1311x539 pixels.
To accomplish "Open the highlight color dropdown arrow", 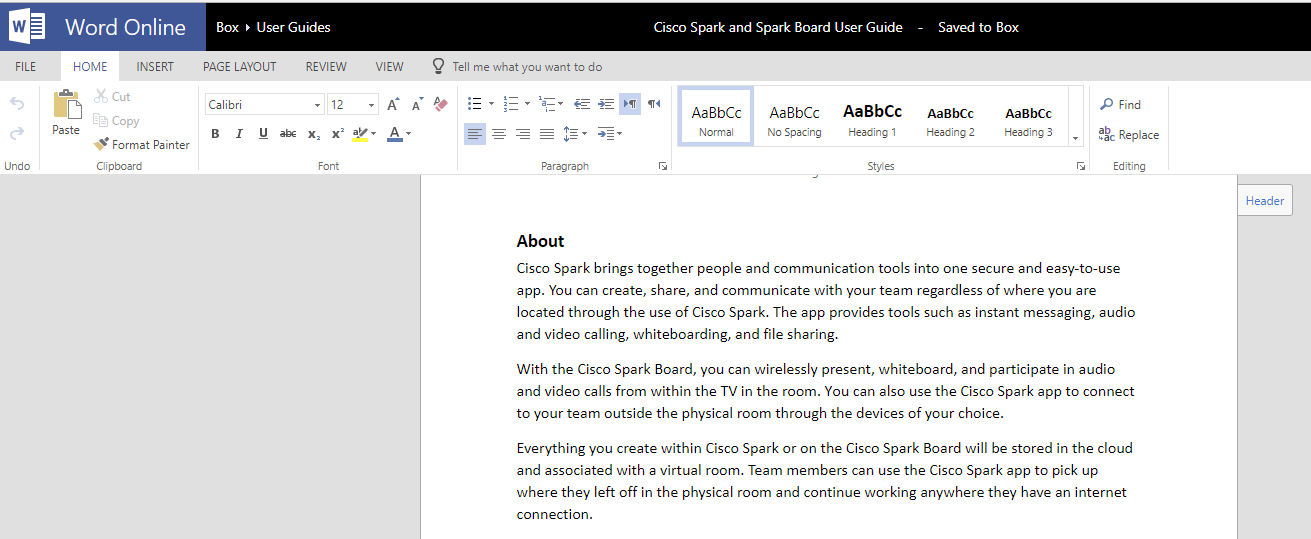I will tap(374, 134).
